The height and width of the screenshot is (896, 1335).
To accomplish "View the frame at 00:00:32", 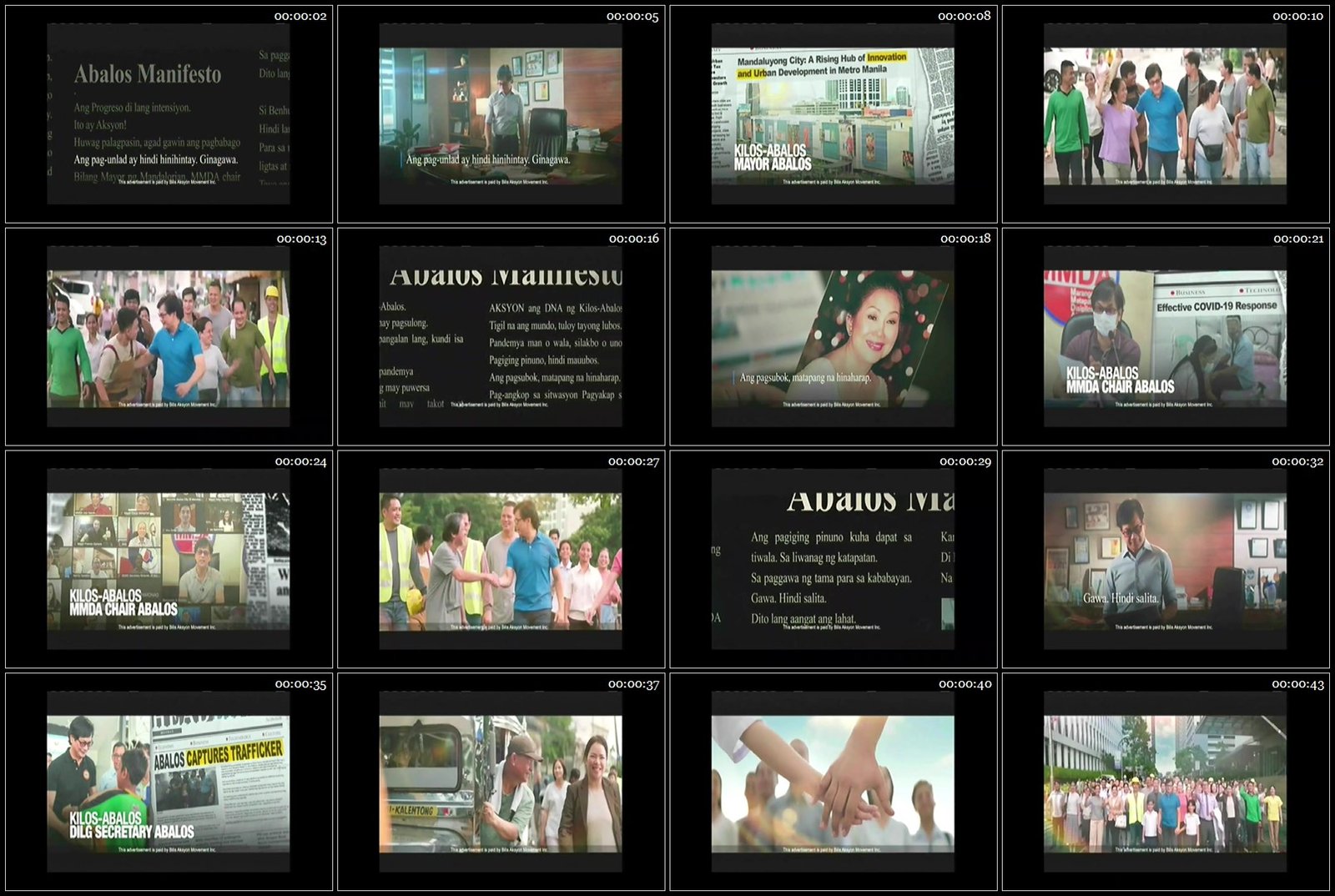I will [1166, 560].
